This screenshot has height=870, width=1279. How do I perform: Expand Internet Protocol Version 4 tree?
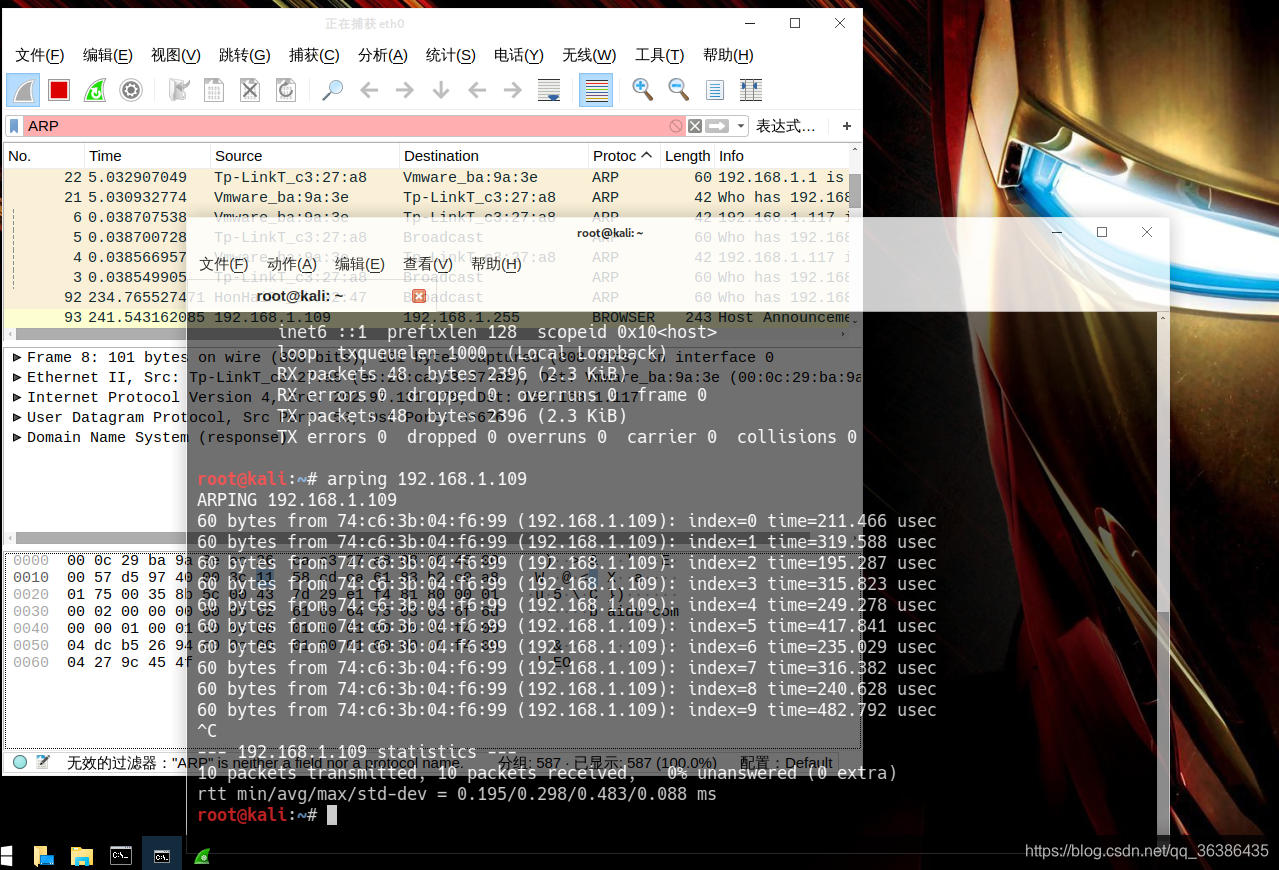point(17,397)
